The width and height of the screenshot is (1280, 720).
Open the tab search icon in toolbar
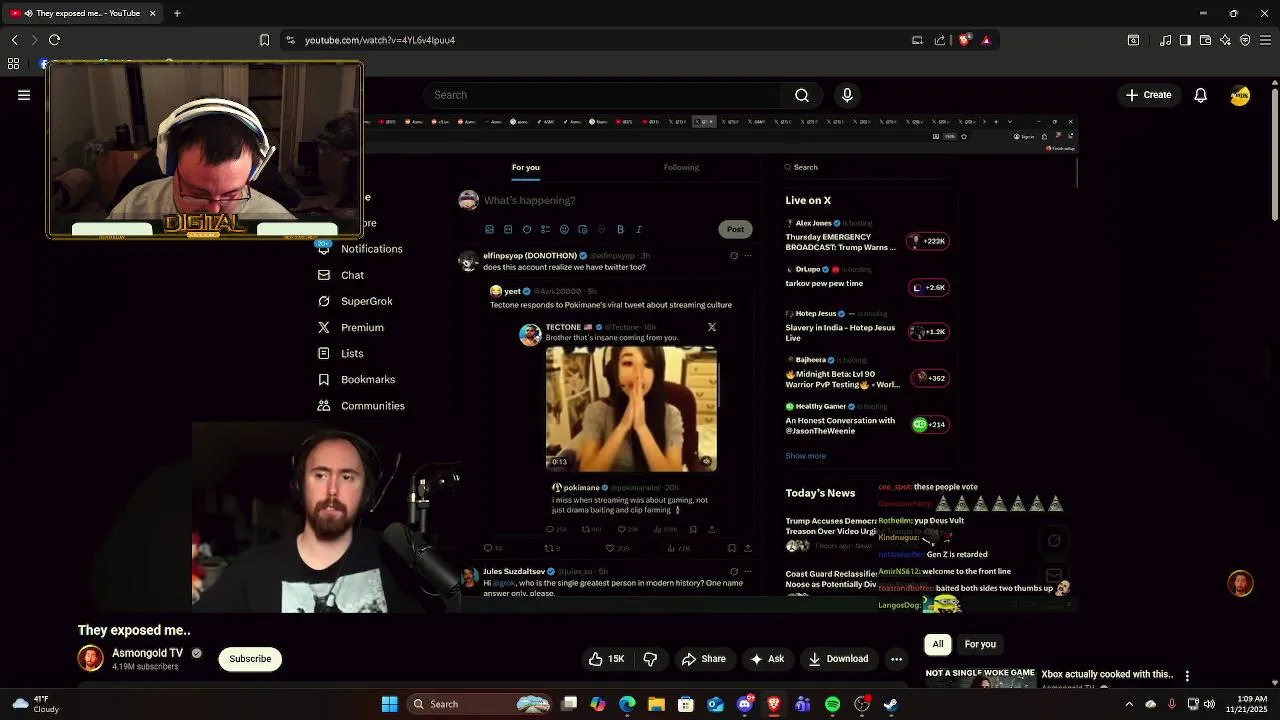pyautogui.click(x=1133, y=40)
